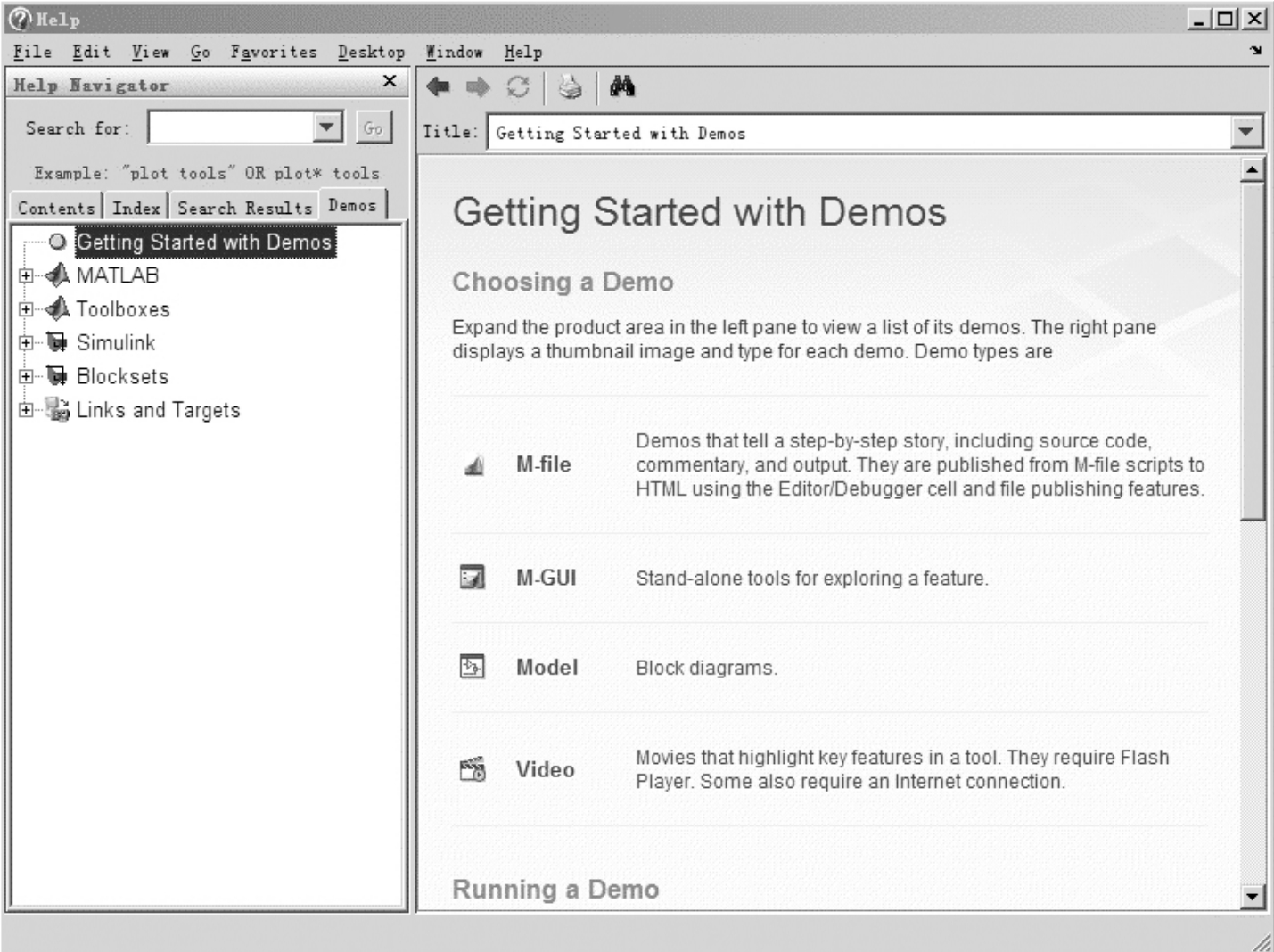Click the print page icon
Image resolution: width=1274 pixels, height=952 pixels.
570,86
